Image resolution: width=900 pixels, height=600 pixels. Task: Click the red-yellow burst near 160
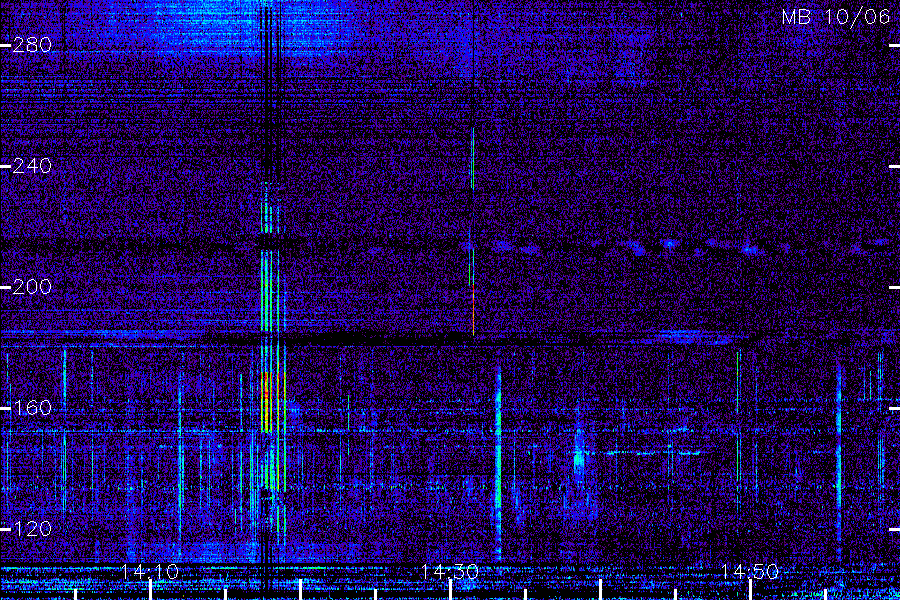[x=267, y=402]
